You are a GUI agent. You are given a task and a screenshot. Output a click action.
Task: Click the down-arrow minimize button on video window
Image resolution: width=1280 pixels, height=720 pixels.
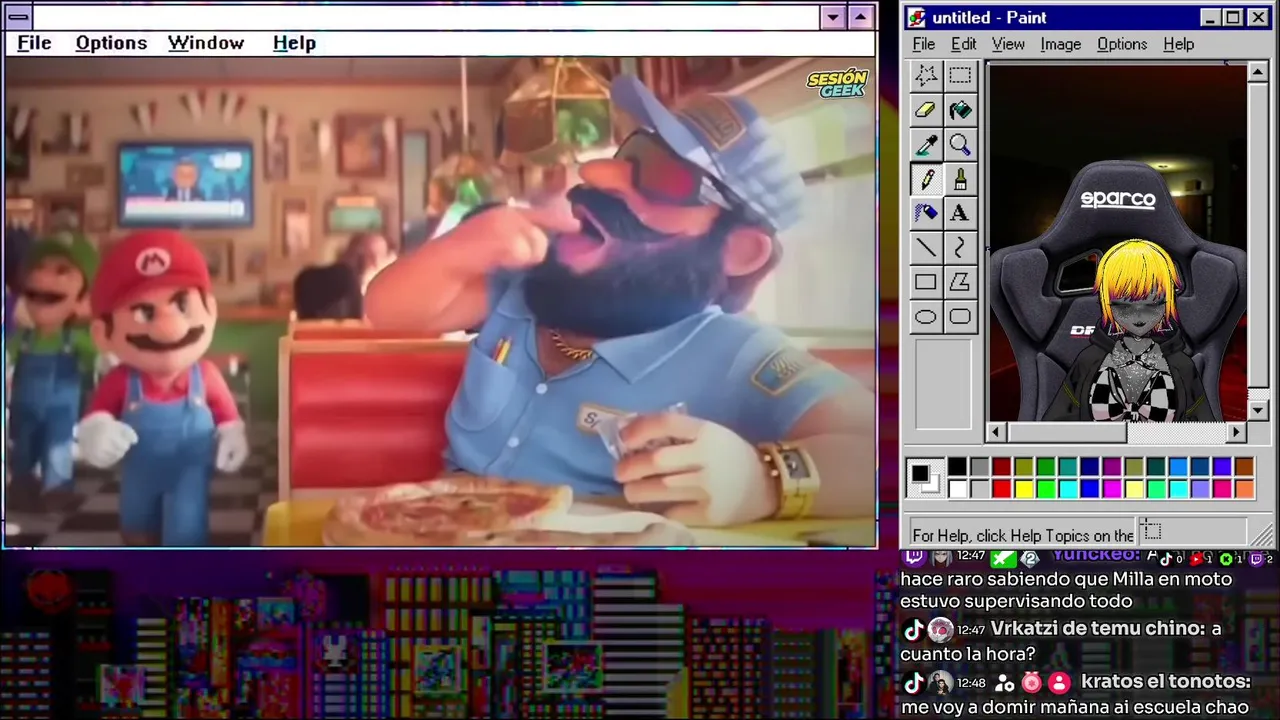(x=833, y=17)
